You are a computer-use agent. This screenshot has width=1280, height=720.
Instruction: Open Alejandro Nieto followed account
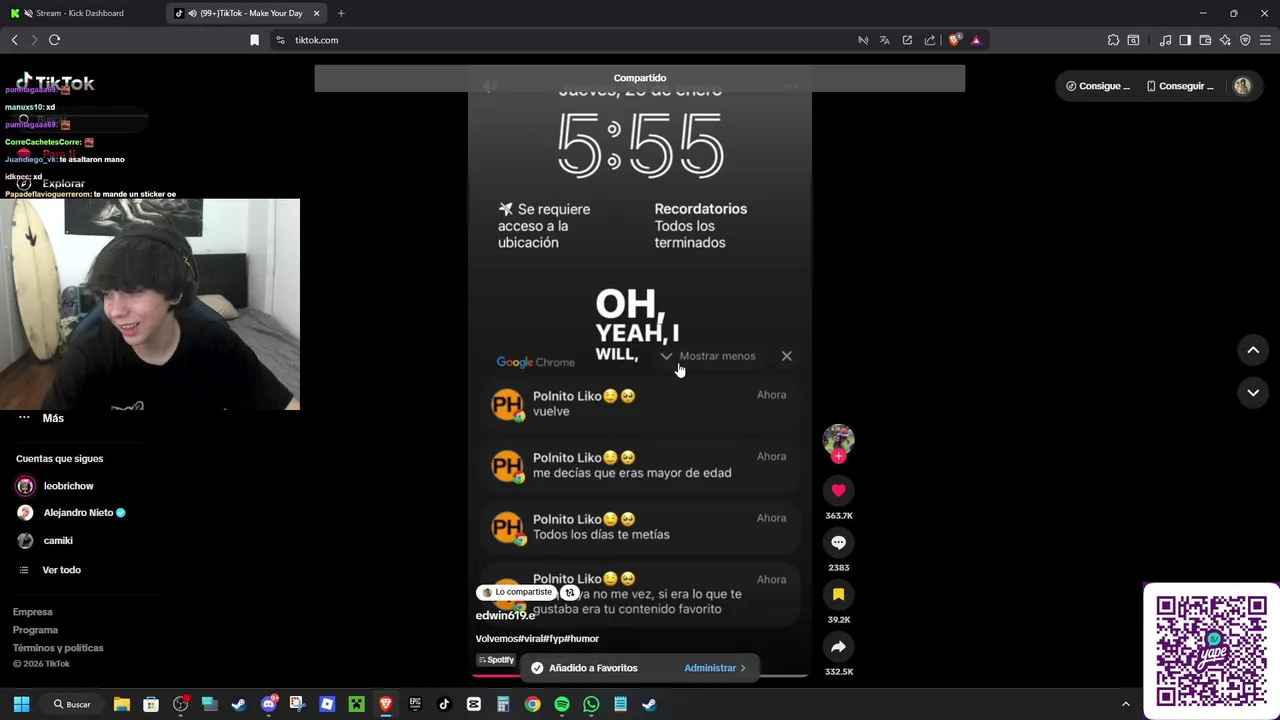pos(78,513)
